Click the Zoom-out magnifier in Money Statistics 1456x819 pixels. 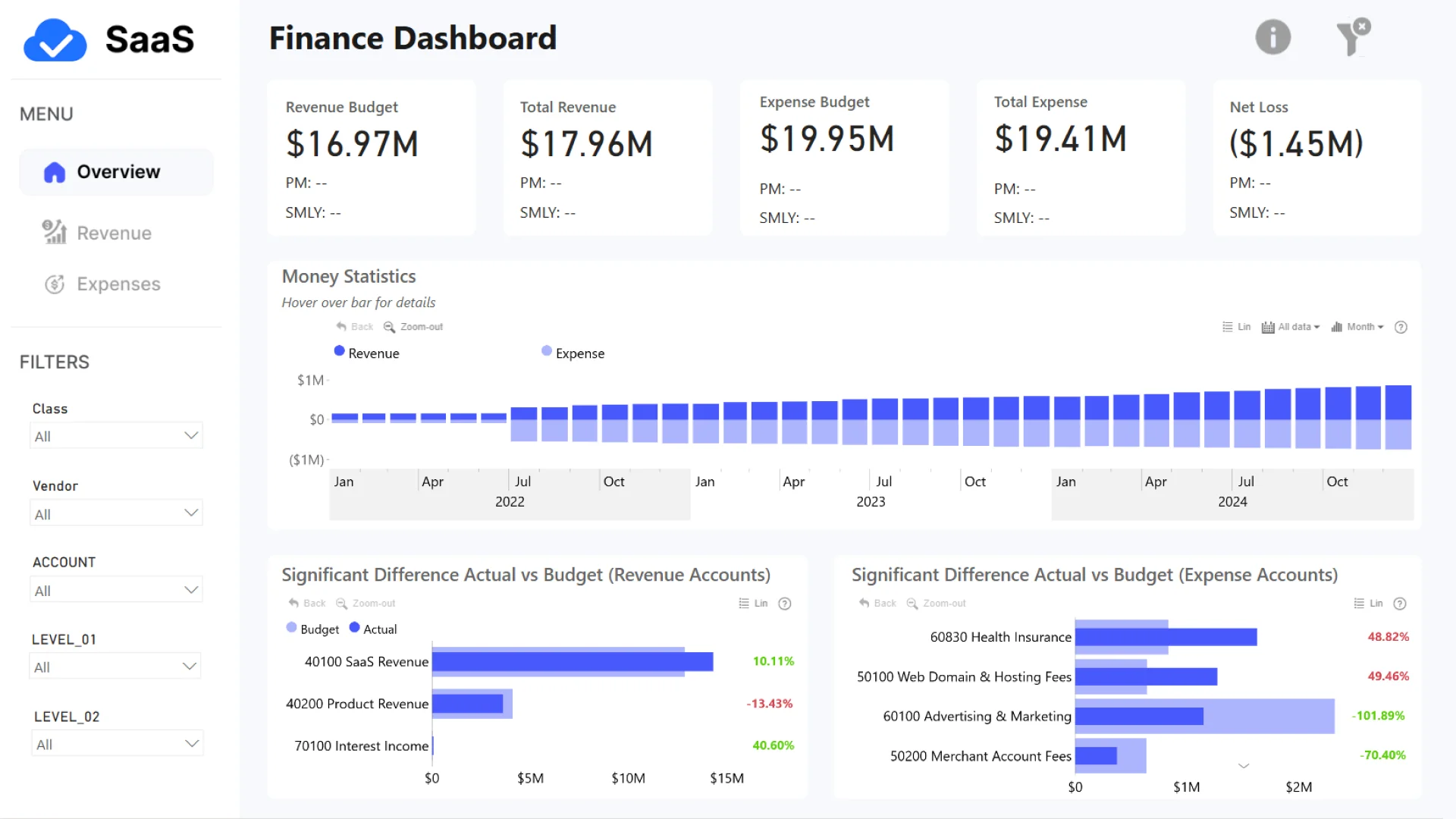coord(389,327)
